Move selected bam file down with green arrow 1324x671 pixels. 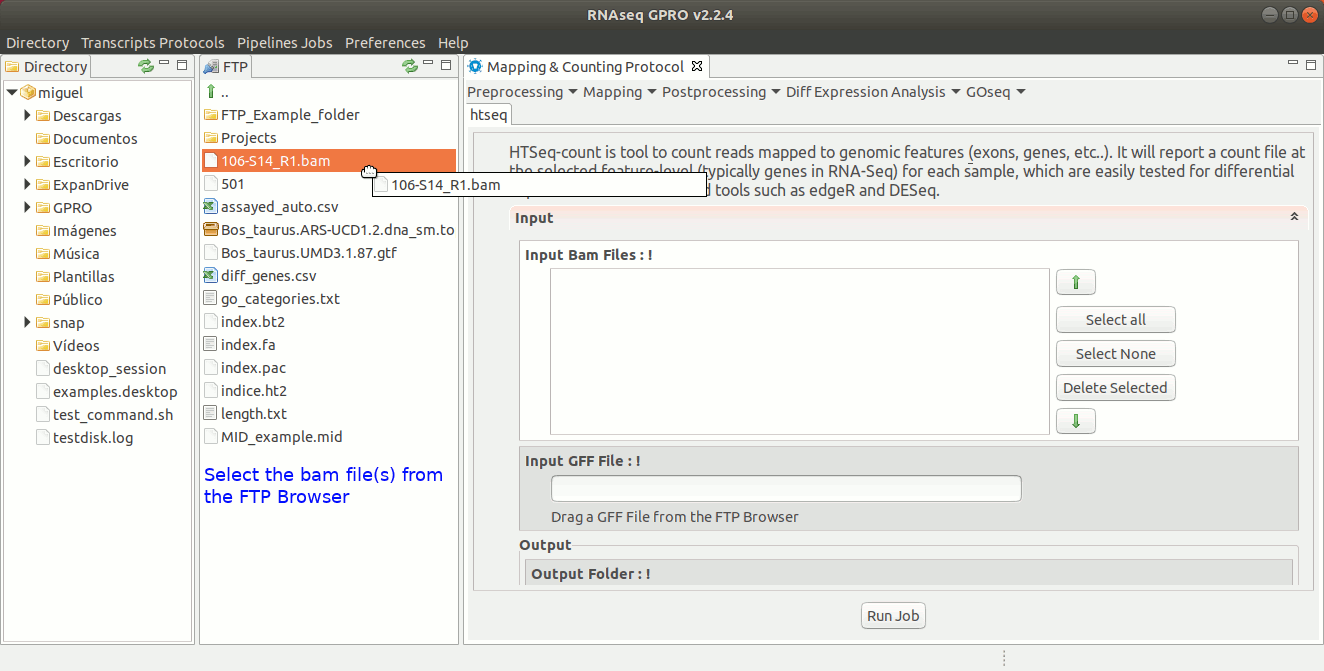1075,421
